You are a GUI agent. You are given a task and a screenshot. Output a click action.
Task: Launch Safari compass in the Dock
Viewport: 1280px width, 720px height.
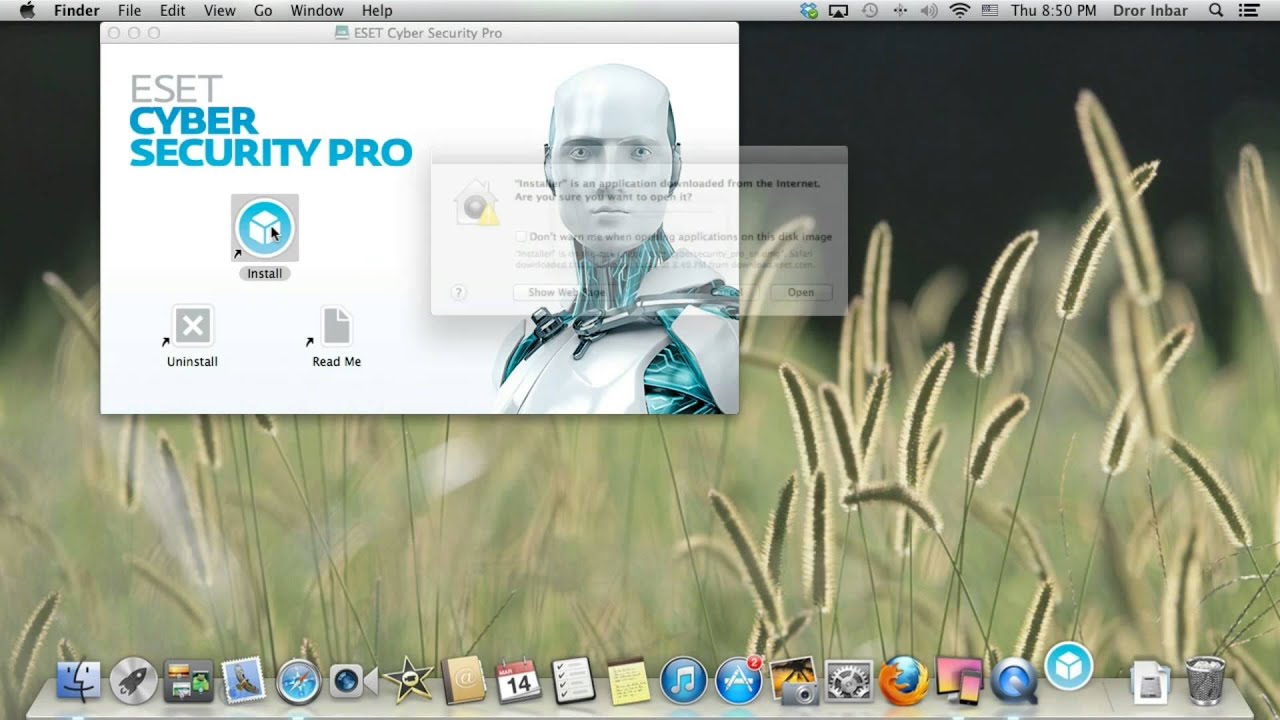point(298,681)
